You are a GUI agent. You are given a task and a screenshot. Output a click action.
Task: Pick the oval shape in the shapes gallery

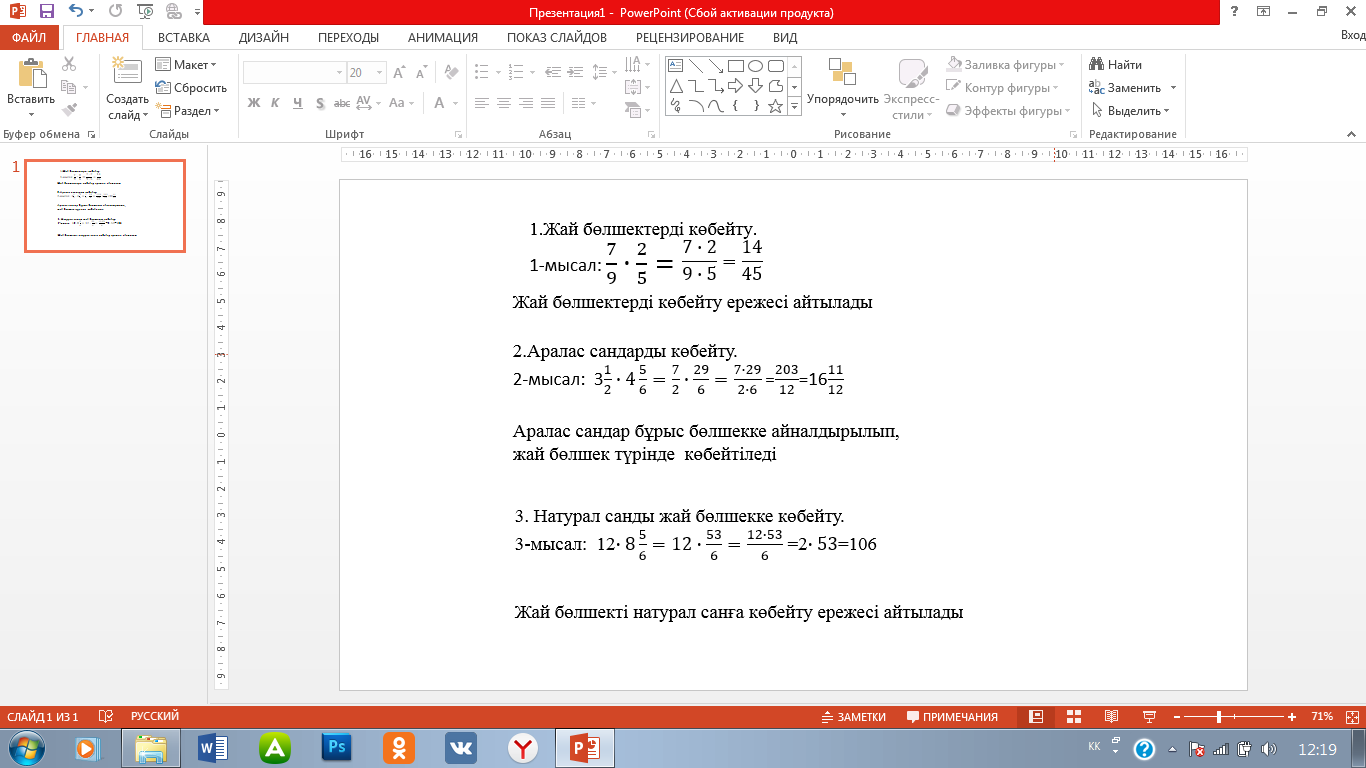click(755, 66)
